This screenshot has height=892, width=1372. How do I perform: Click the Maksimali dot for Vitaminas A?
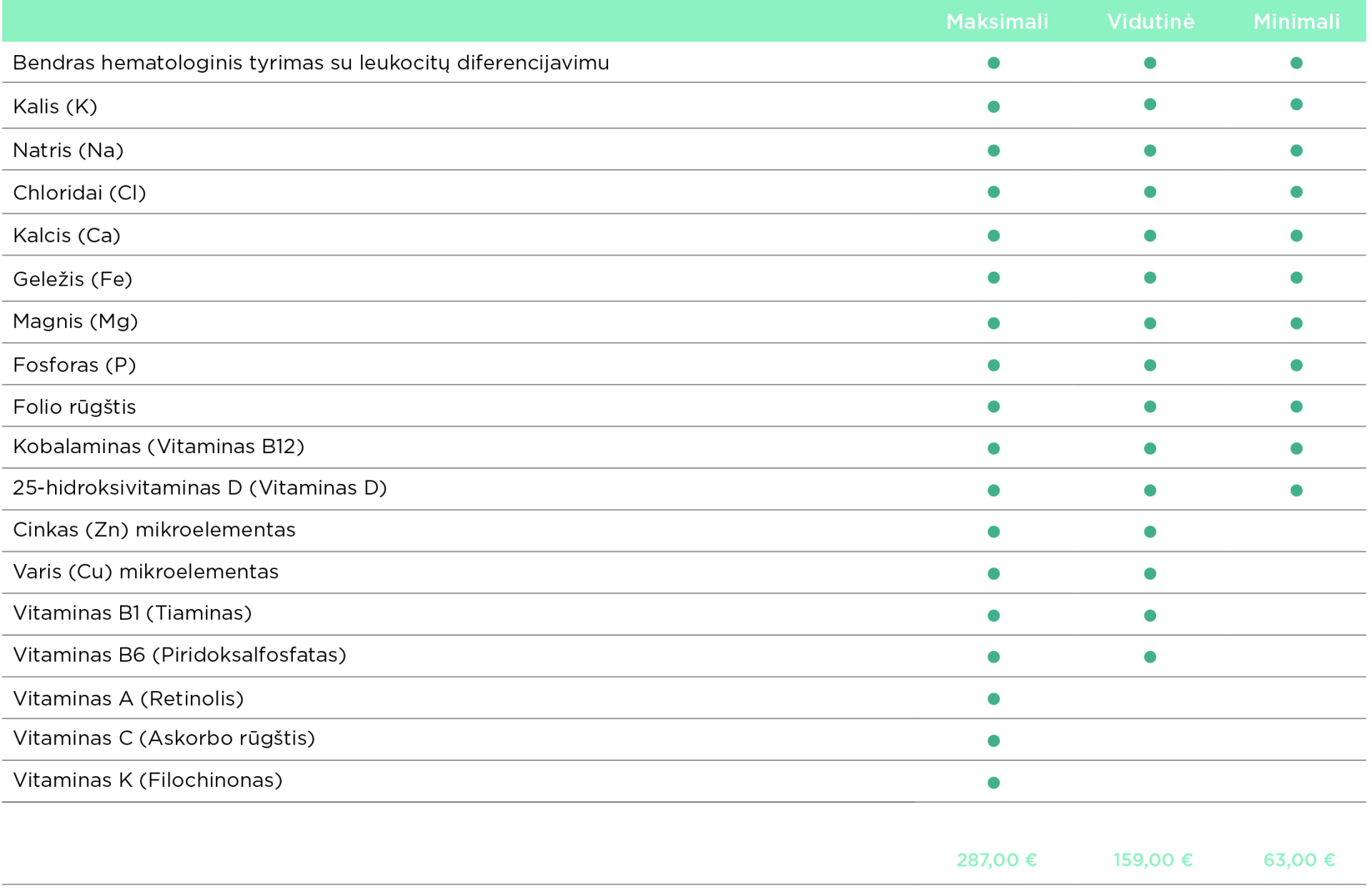[x=993, y=699]
